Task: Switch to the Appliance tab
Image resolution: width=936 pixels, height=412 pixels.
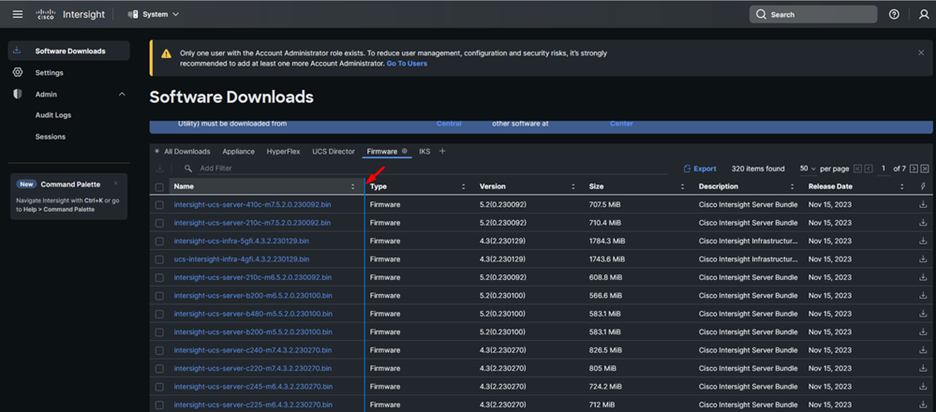Action: (238, 151)
